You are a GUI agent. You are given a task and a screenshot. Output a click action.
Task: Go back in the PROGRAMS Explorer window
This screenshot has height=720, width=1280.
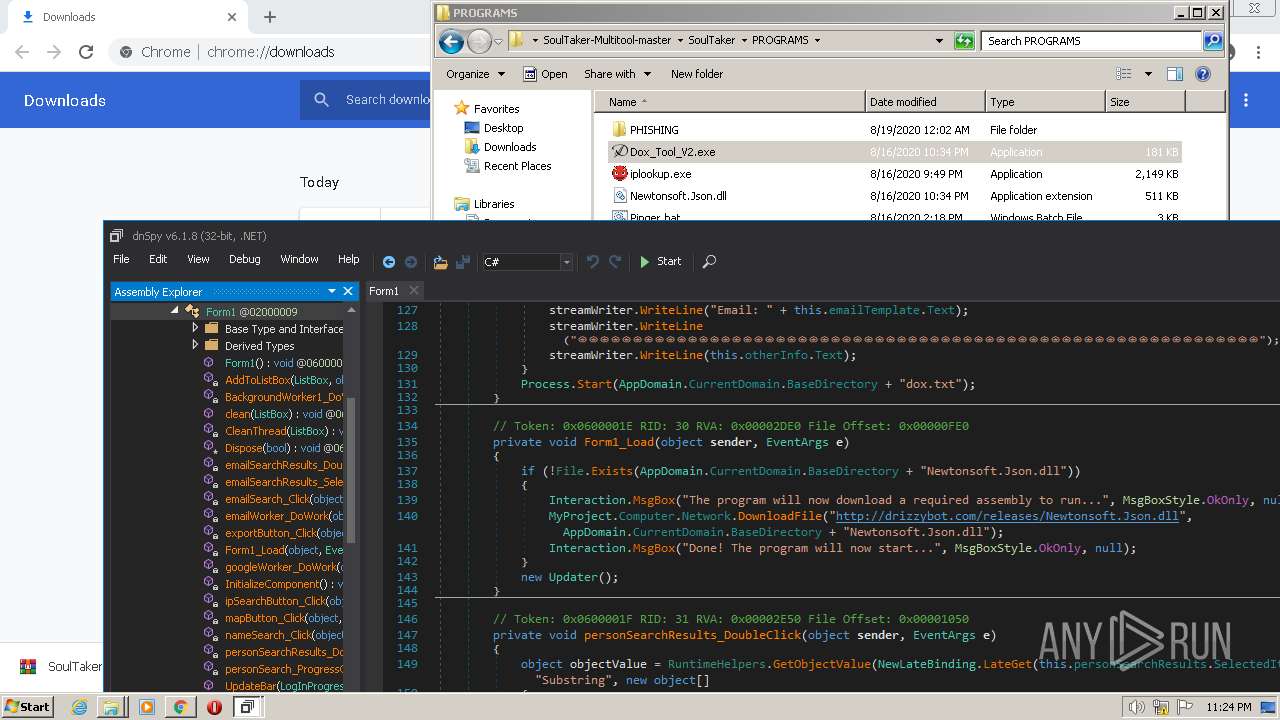pyautogui.click(x=451, y=41)
